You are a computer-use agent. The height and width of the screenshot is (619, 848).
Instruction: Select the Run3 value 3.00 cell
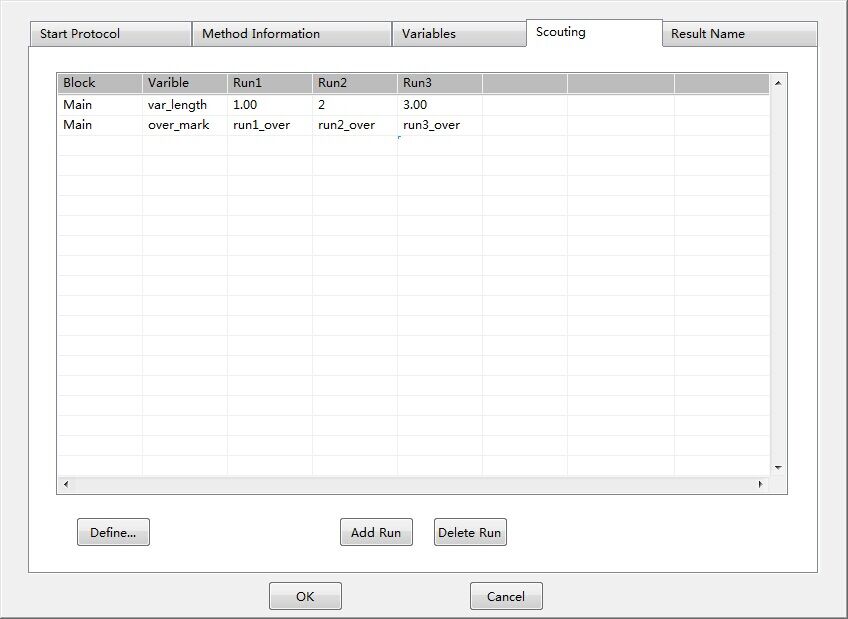(439, 105)
